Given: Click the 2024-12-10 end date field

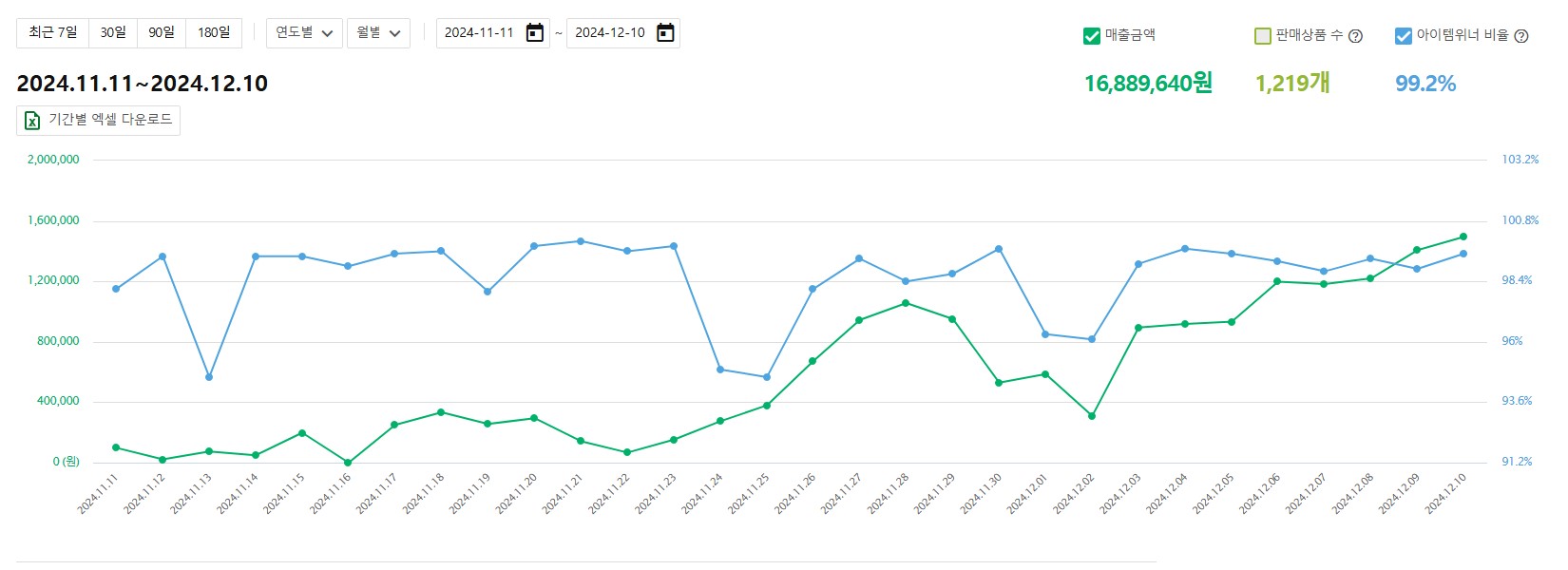Looking at the screenshot, I should pyautogui.click(x=610, y=33).
